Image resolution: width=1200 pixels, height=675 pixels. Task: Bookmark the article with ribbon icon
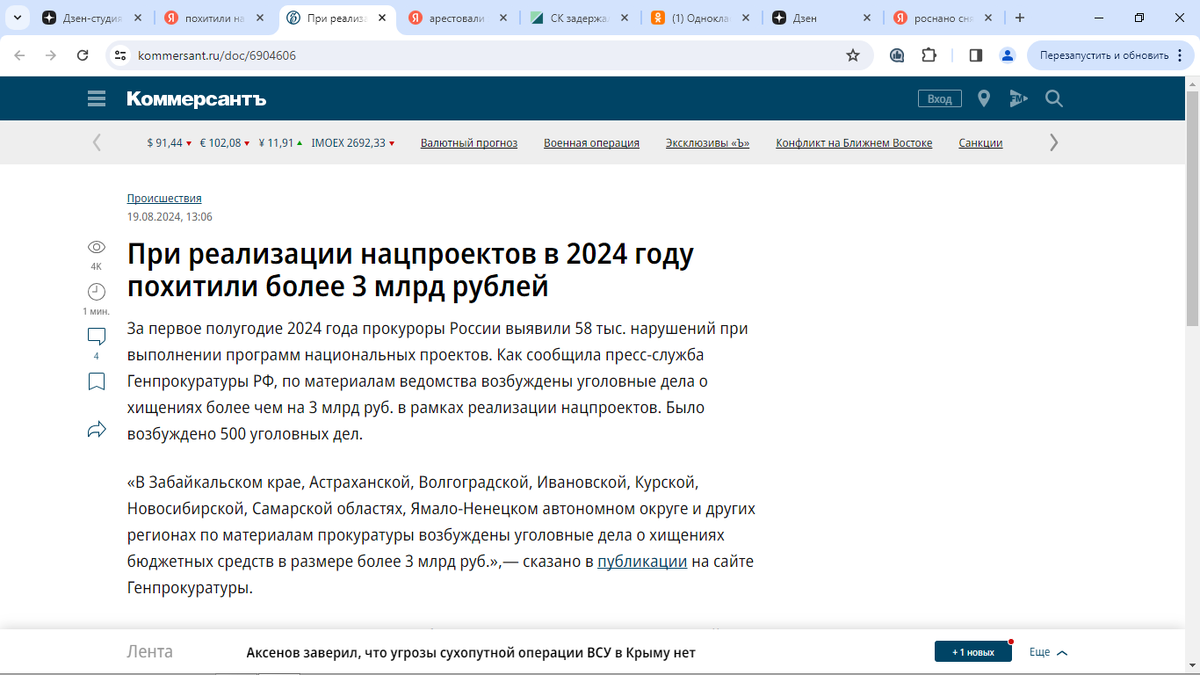[96, 381]
